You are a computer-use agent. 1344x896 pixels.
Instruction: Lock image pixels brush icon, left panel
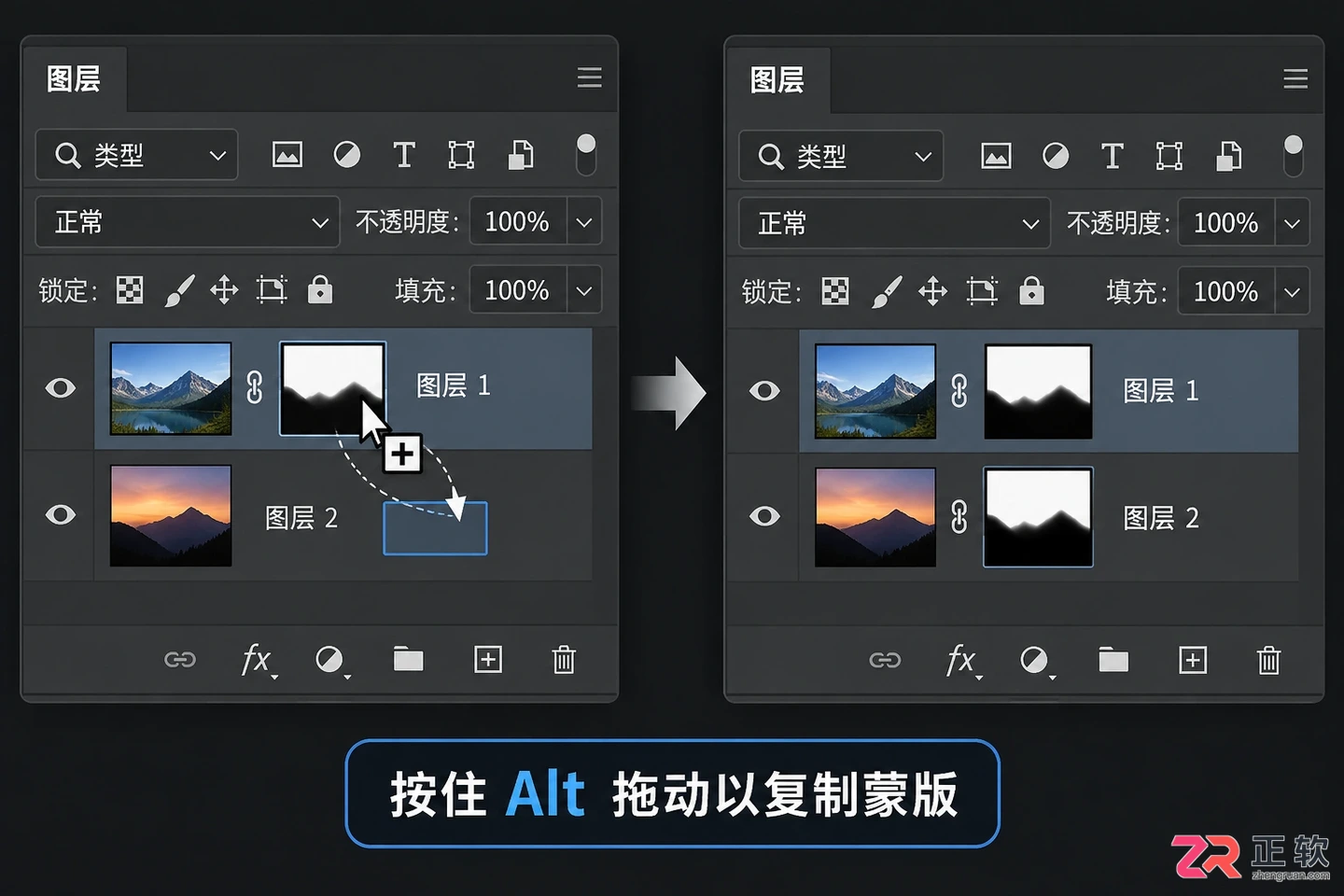(179, 290)
